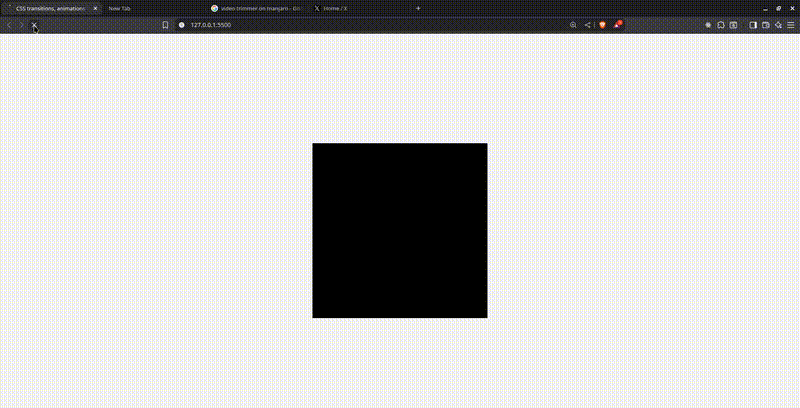Share this page via the share icon
Viewport: 800px width, 408px height.
coord(587,24)
